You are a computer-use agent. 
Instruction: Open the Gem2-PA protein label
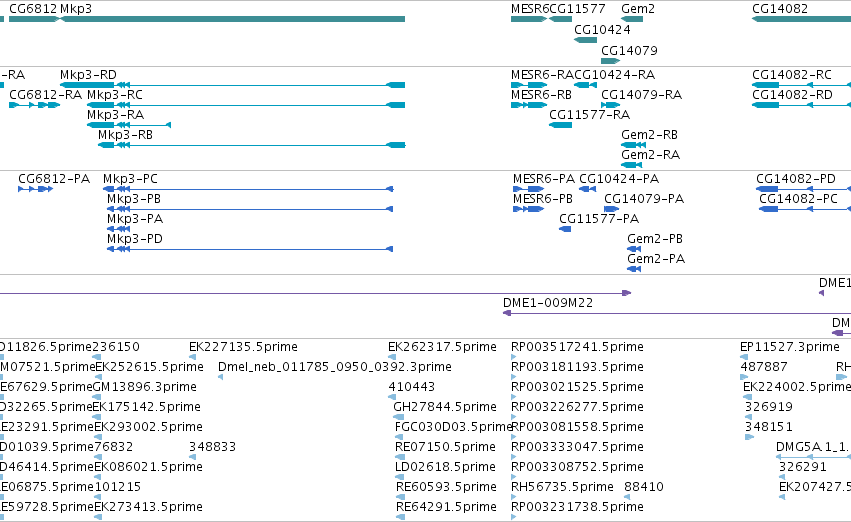pos(656,259)
